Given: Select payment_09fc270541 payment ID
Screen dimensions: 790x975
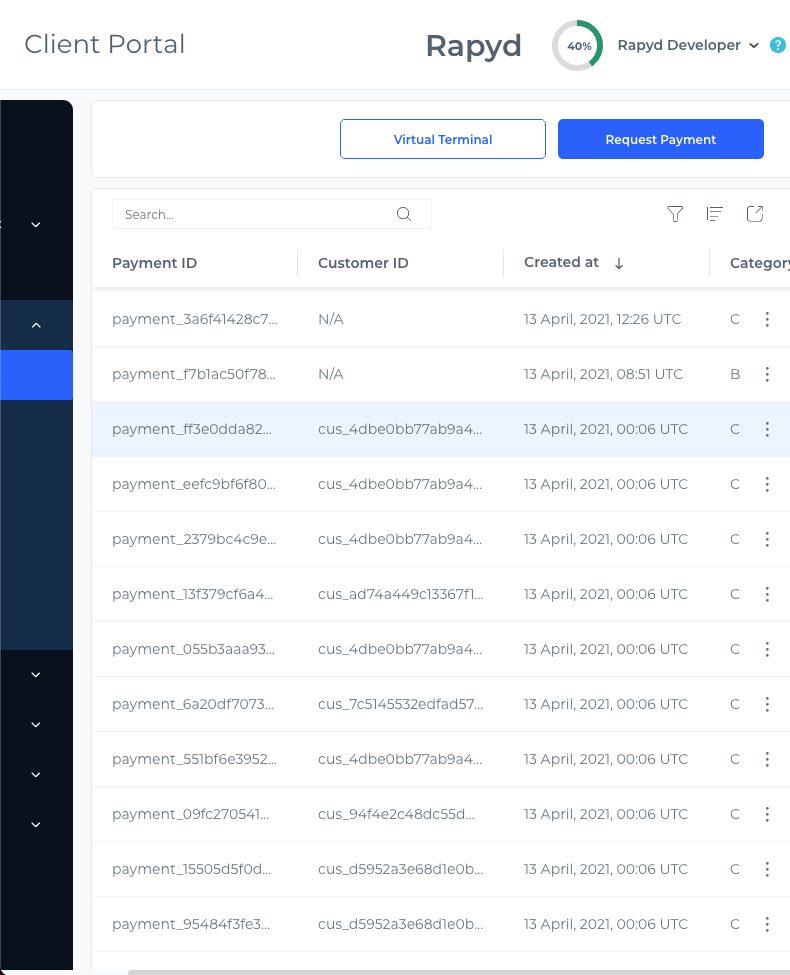Looking at the screenshot, I should [x=190, y=814].
